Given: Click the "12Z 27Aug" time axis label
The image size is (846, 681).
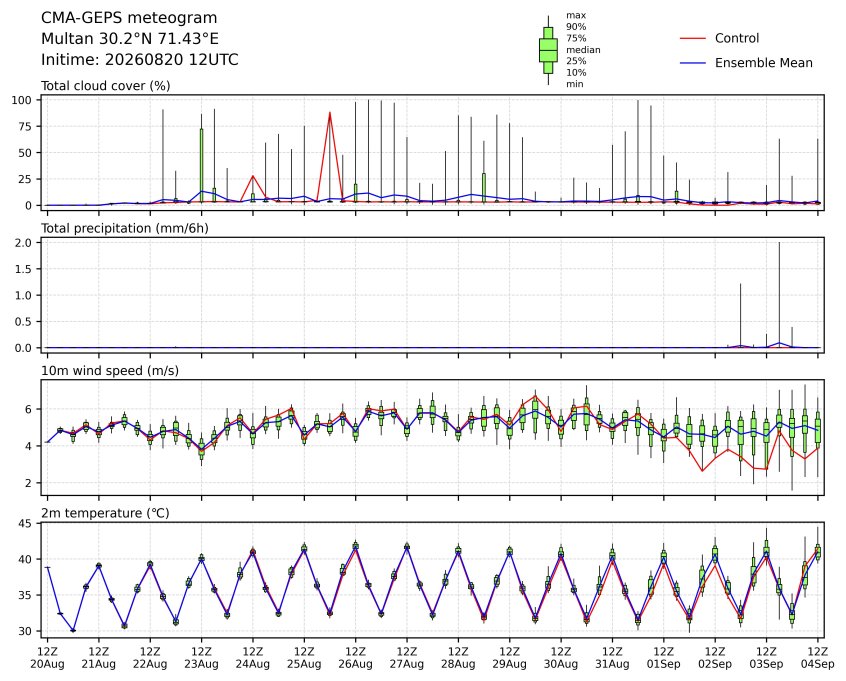Looking at the screenshot, I should [407, 658].
